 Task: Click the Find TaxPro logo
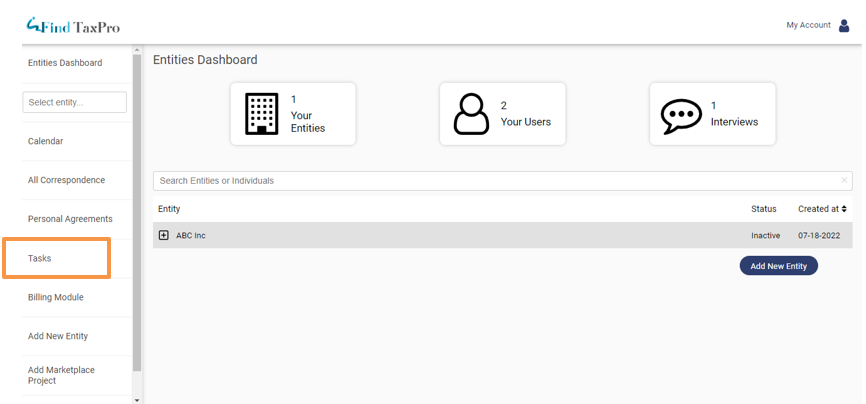[x=73, y=26]
